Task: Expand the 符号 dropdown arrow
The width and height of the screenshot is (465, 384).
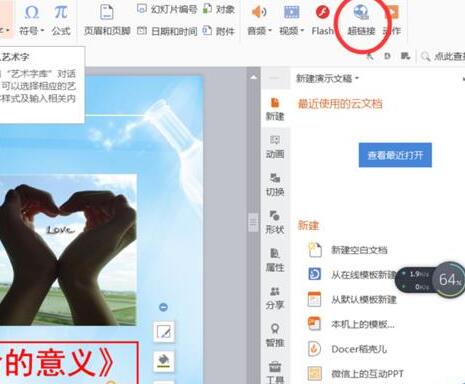Action: click(x=42, y=31)
